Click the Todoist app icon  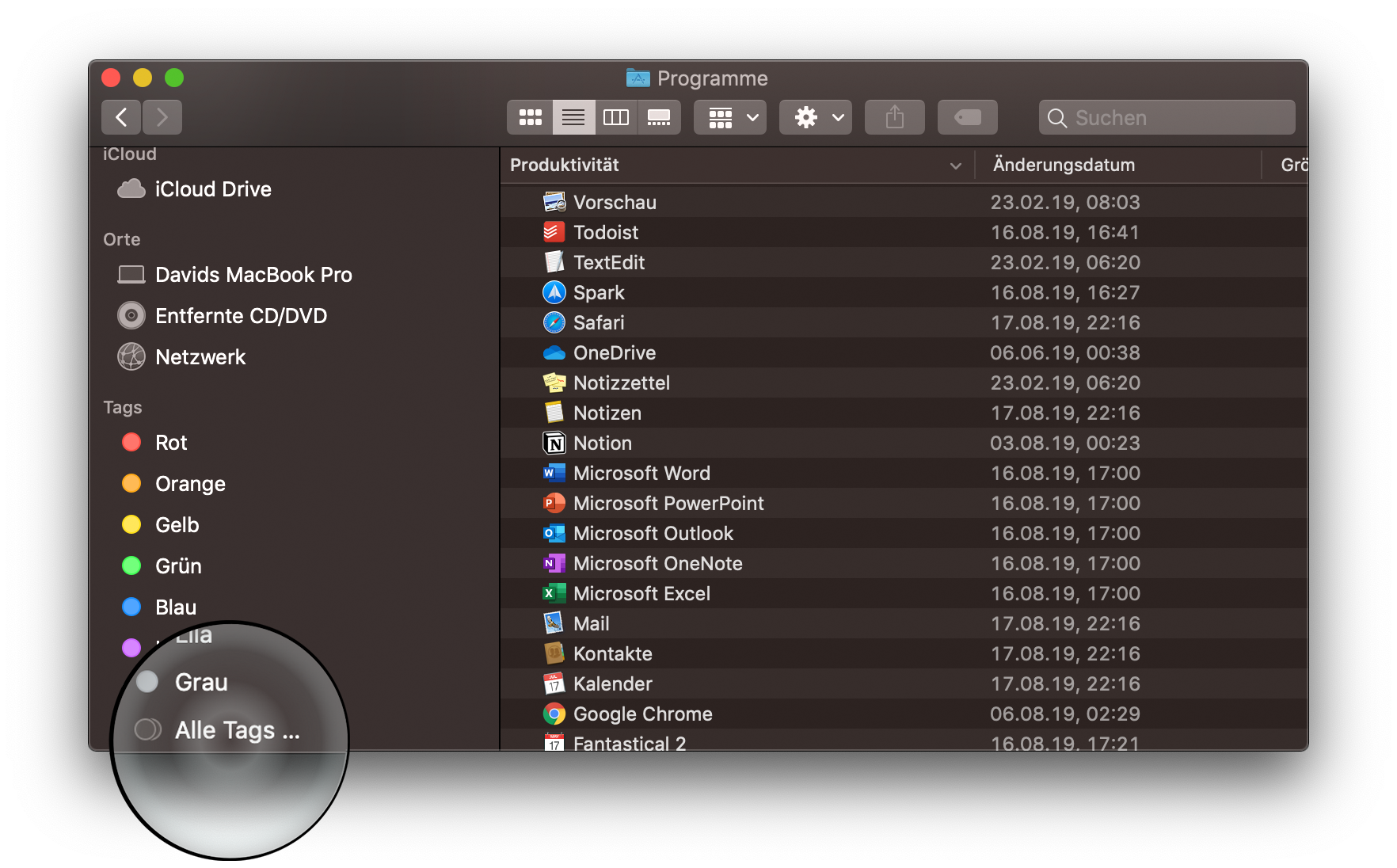coord(554,232)
